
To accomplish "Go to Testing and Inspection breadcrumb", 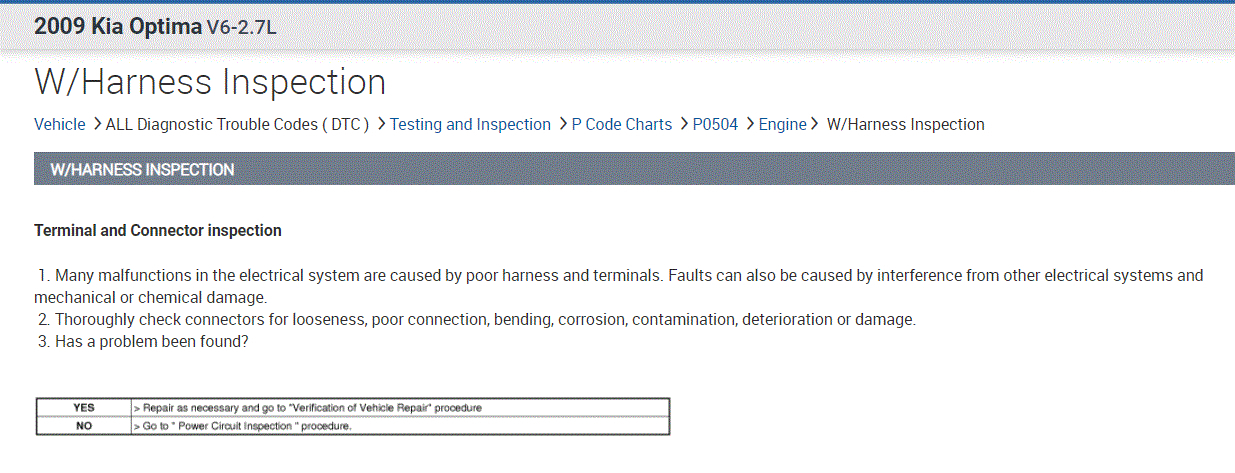I will [x=470, y=125].
